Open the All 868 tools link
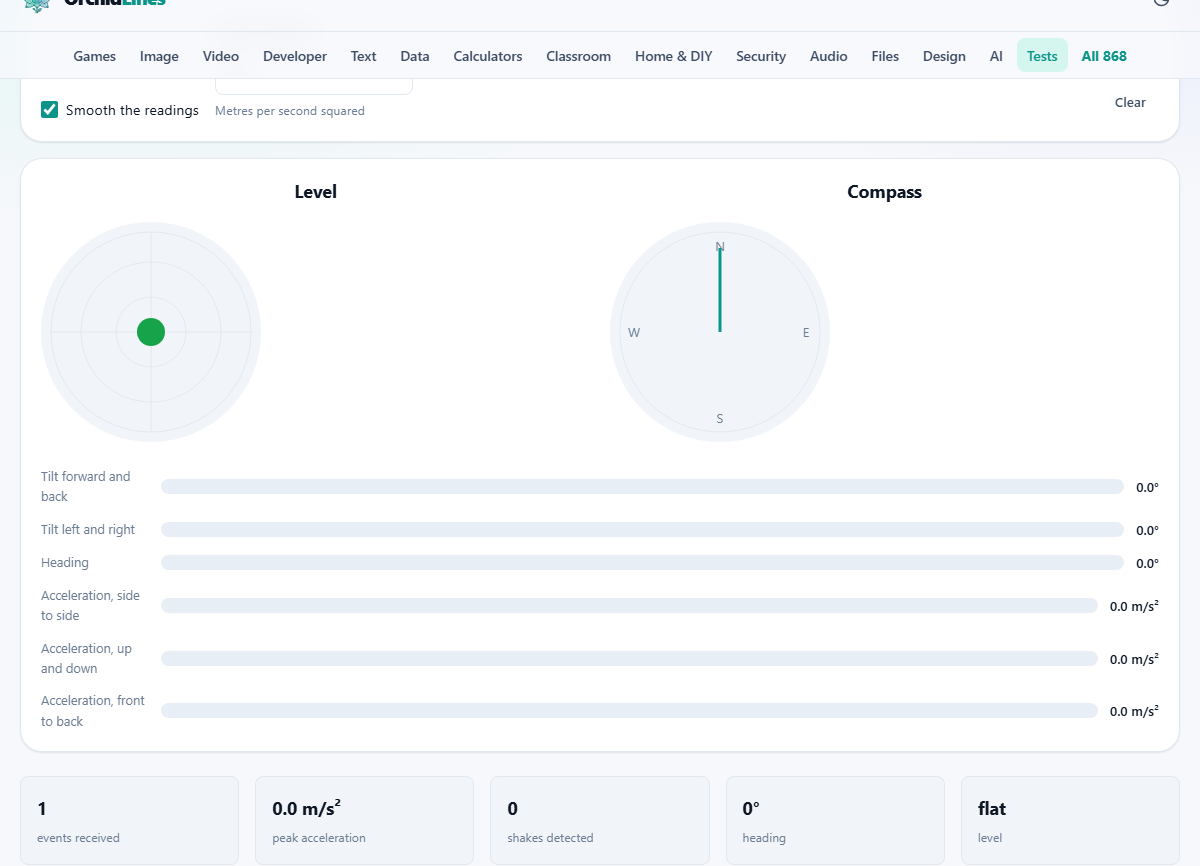Screen dimensions: 1200x866 coord(1104,56)
